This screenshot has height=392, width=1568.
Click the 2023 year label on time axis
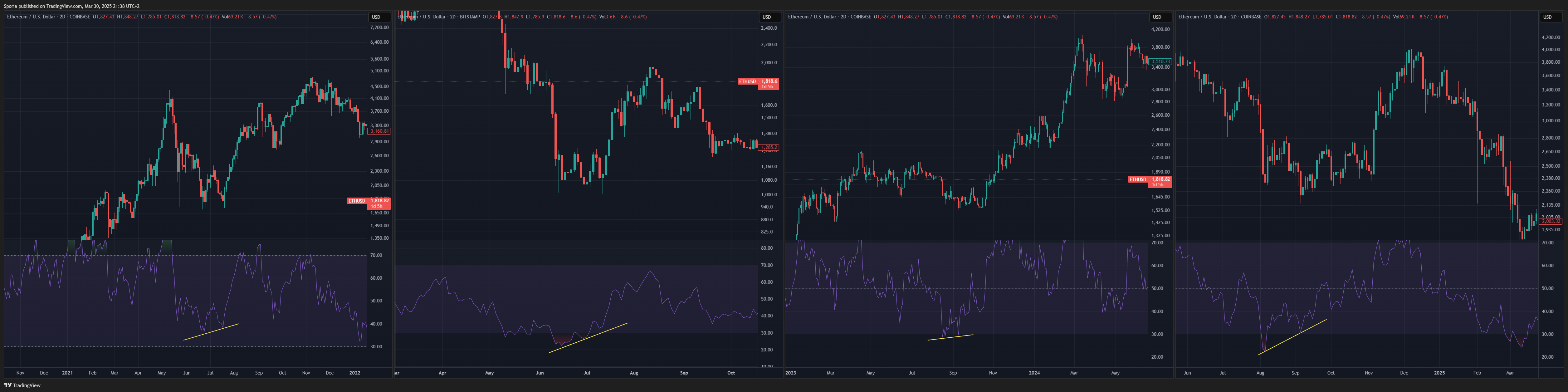click(x=791, y=373)
